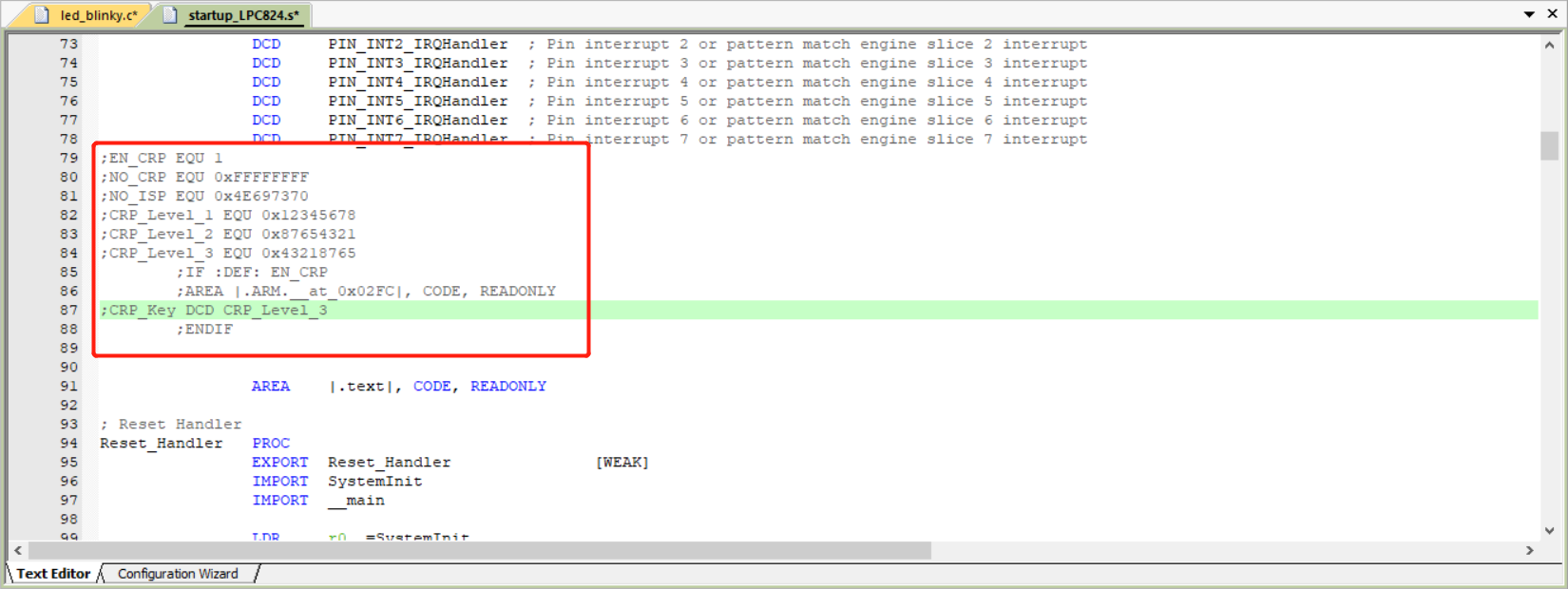Open the open-files list dropdown arrow
Viewport: 1568px width, 589px height.
(1529, 14)
